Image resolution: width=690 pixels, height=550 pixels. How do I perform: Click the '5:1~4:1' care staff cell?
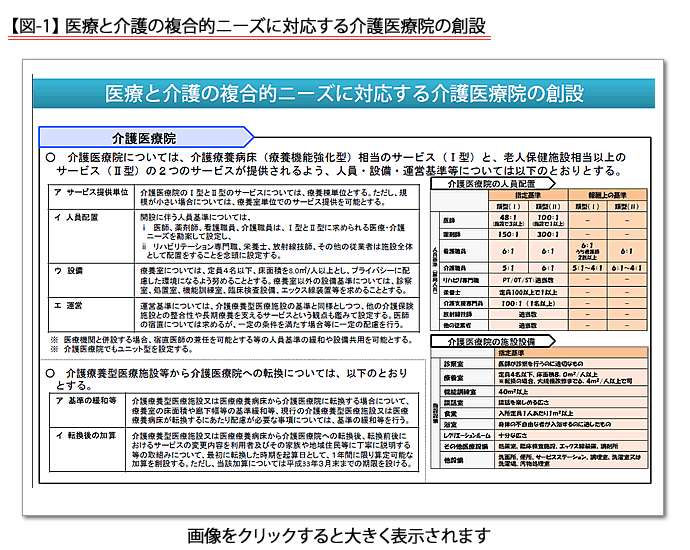pos(588,268)
